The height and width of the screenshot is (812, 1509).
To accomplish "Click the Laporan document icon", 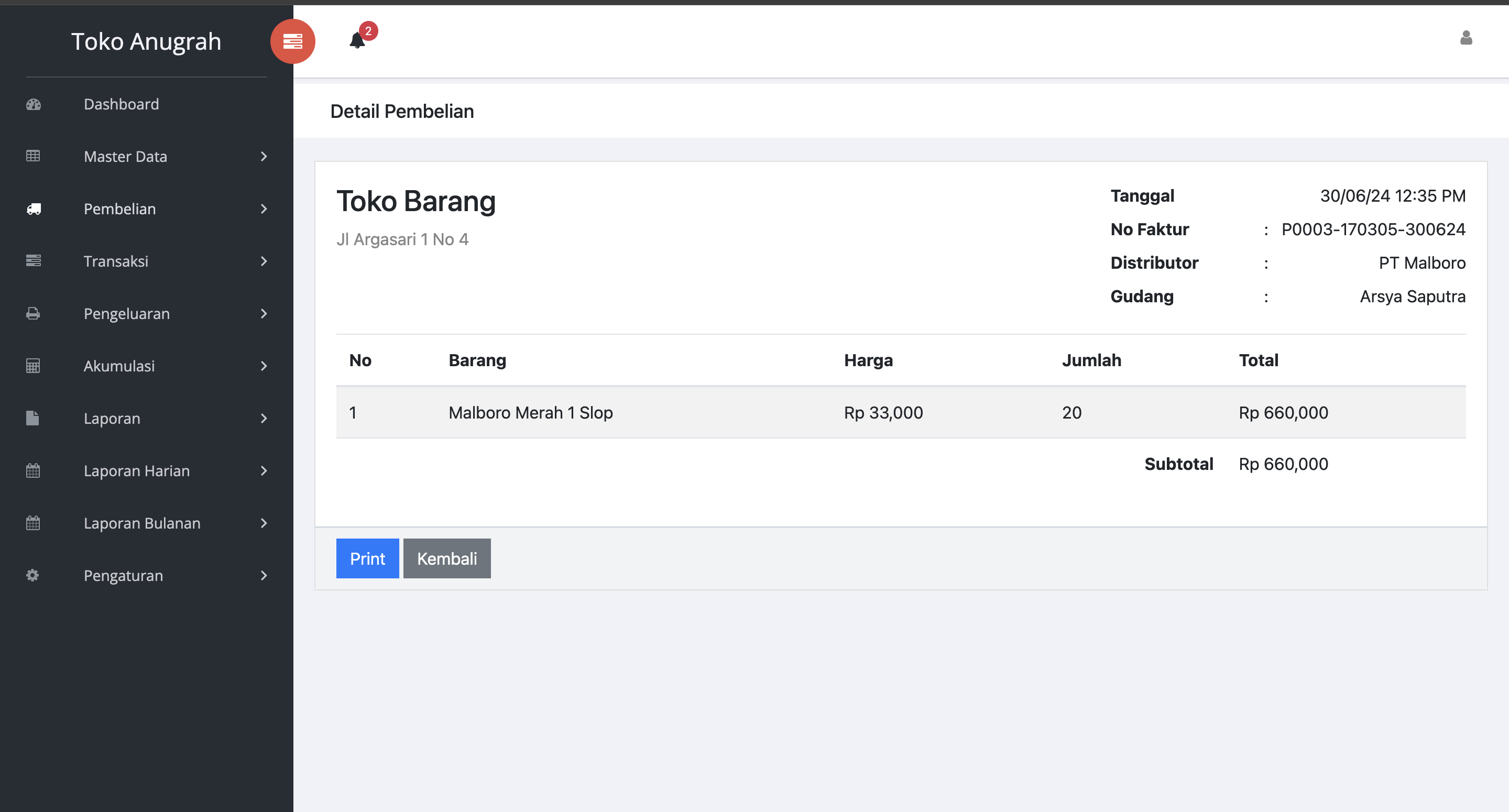I will (33, 418).
